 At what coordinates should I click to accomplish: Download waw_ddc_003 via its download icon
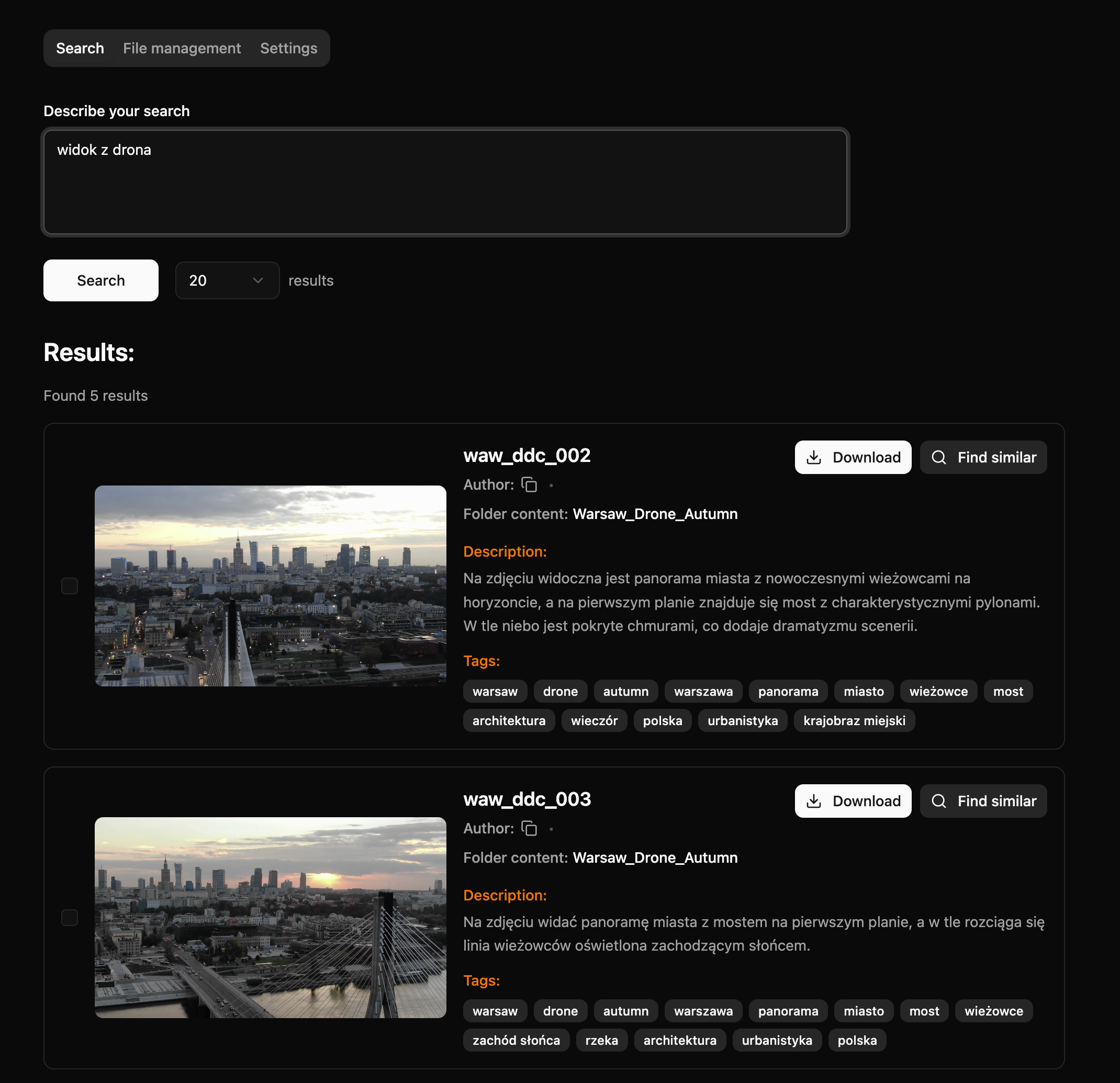814,802
